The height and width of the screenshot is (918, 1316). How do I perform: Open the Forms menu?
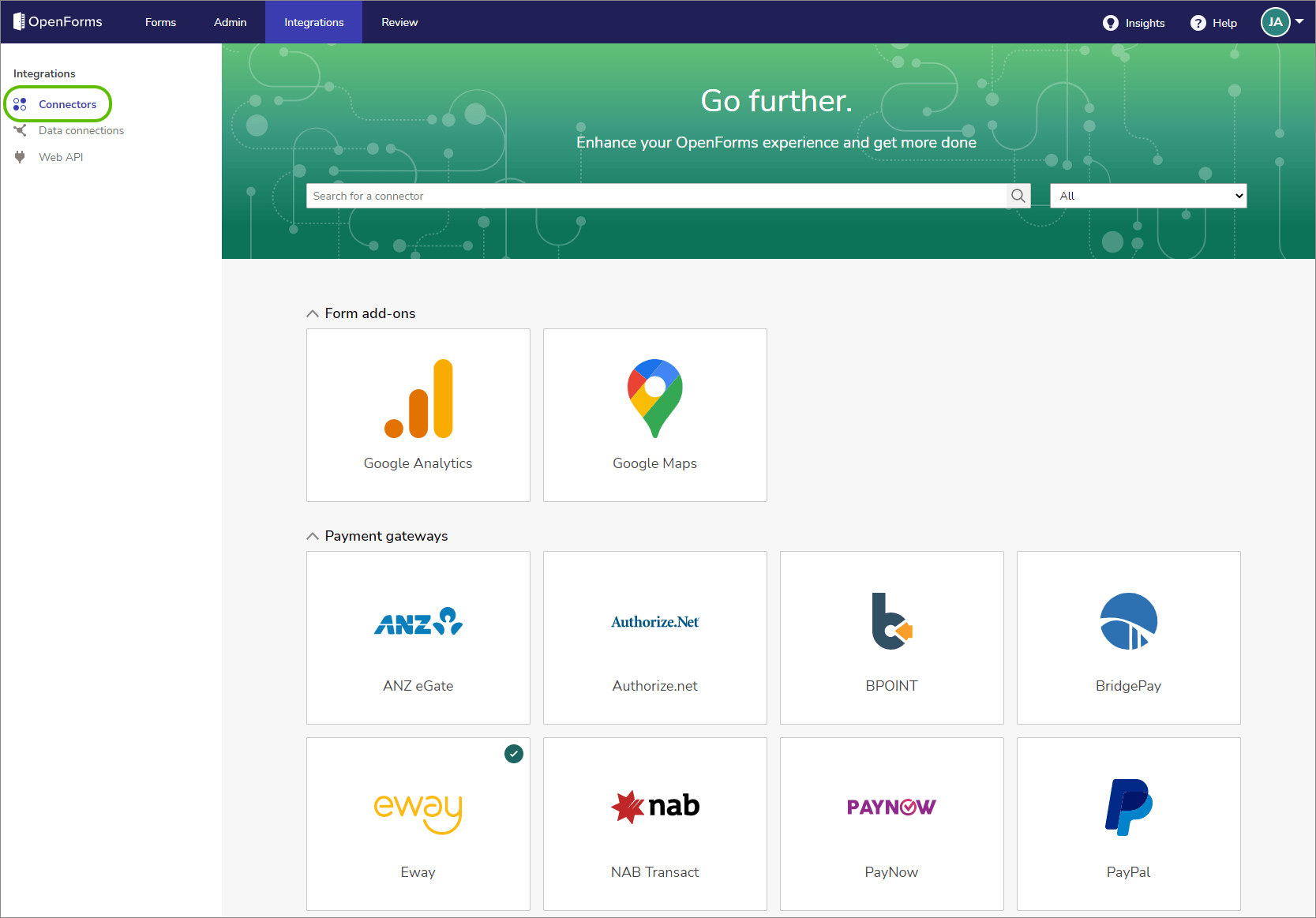pyautogui.click(x=161, y=22)
